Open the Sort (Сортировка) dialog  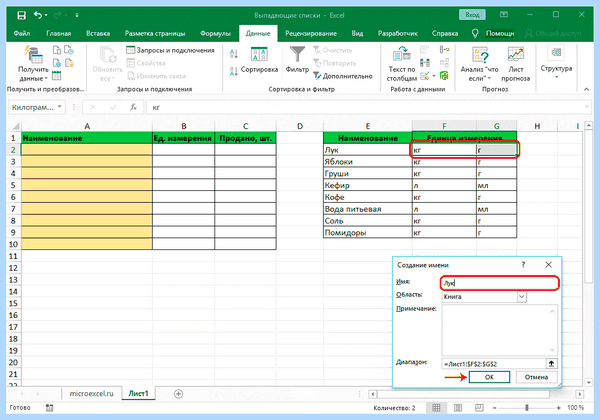click(x=259, y=60)
